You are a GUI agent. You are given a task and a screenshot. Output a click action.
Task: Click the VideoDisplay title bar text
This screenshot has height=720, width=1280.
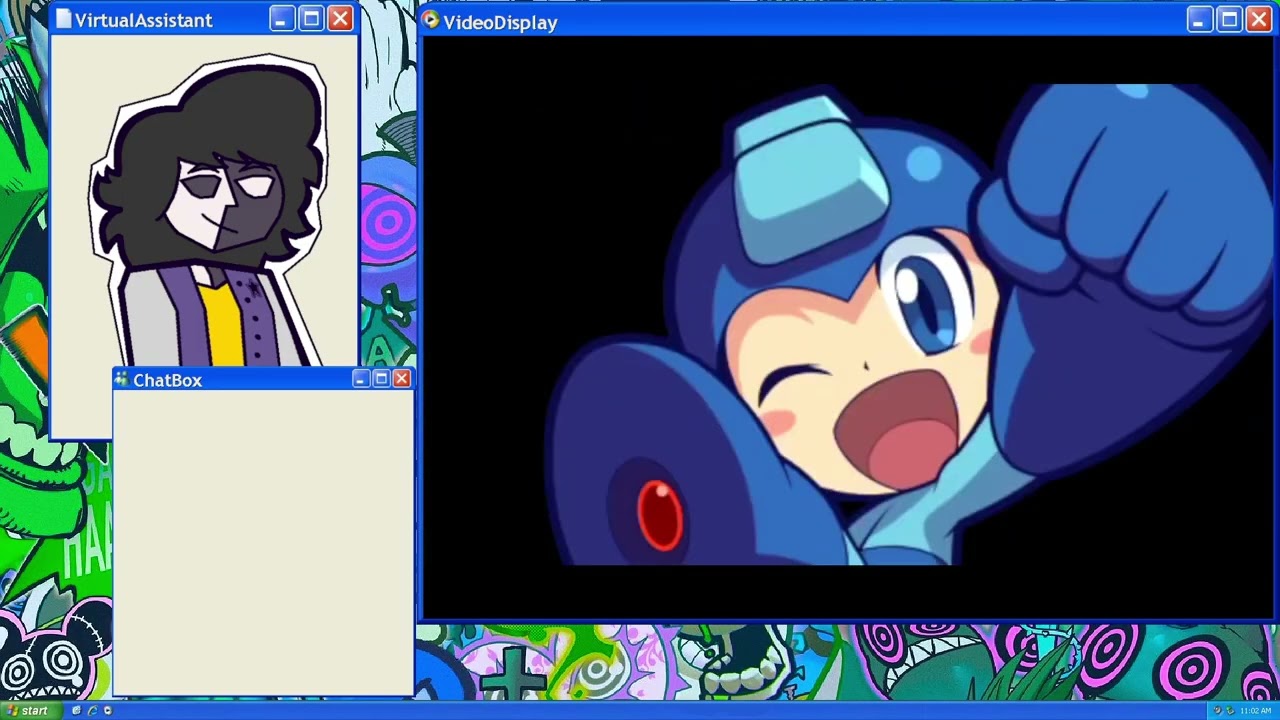point(500,22)
